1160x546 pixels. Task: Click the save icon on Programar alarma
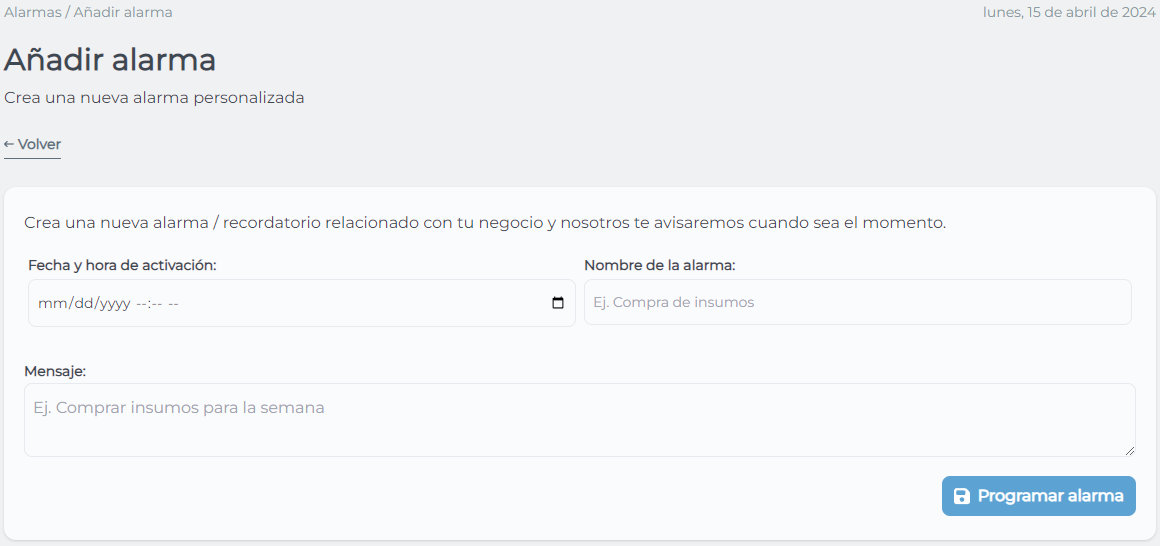961,496
